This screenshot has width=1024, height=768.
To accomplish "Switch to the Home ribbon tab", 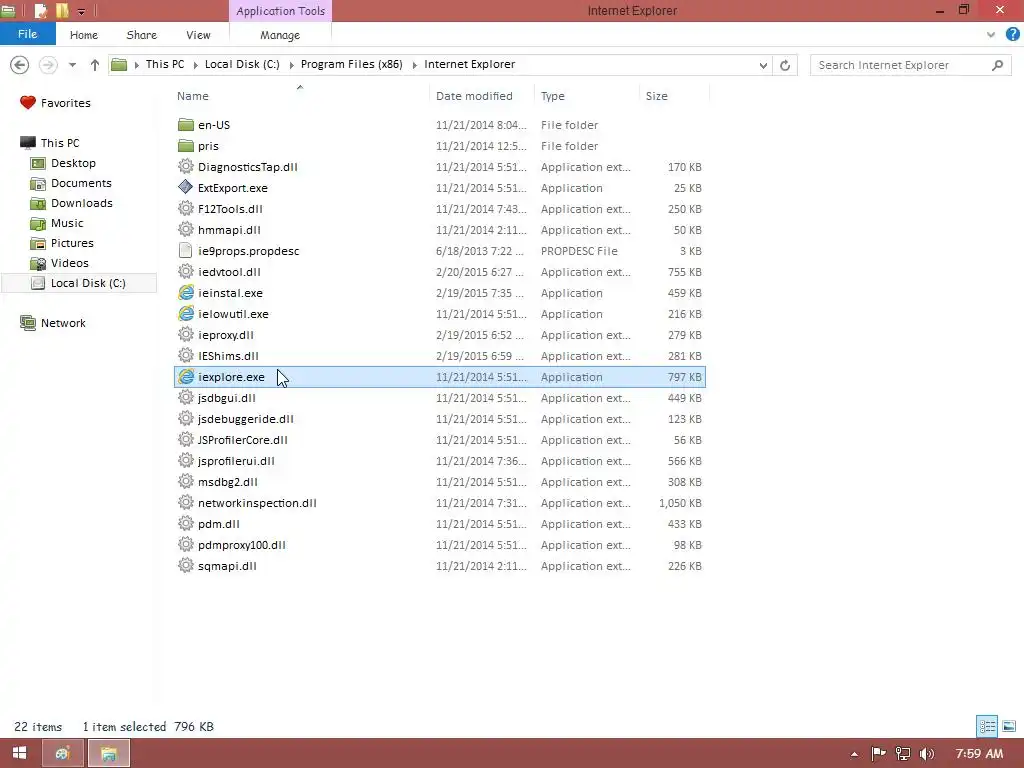I will [84, 35].
